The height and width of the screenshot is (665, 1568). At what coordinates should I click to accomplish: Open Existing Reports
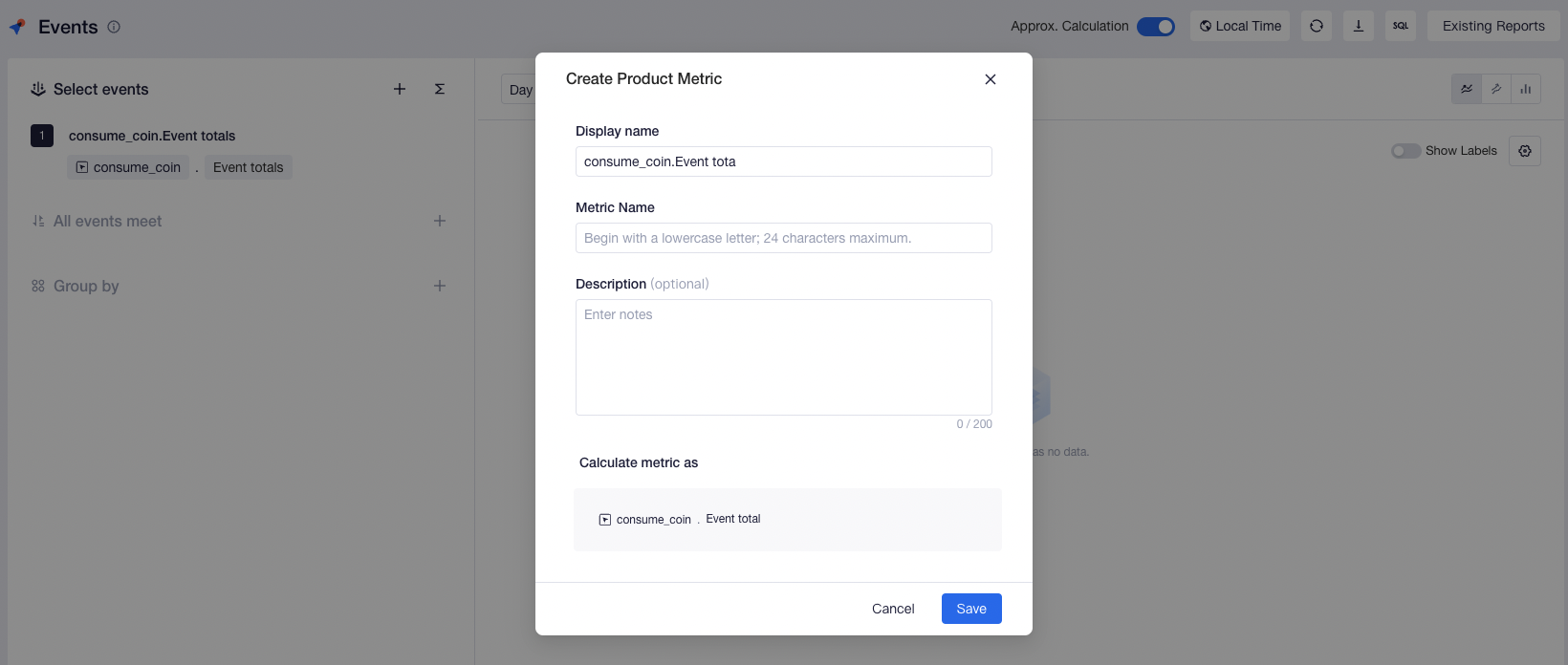click(x=1493, y=26)
